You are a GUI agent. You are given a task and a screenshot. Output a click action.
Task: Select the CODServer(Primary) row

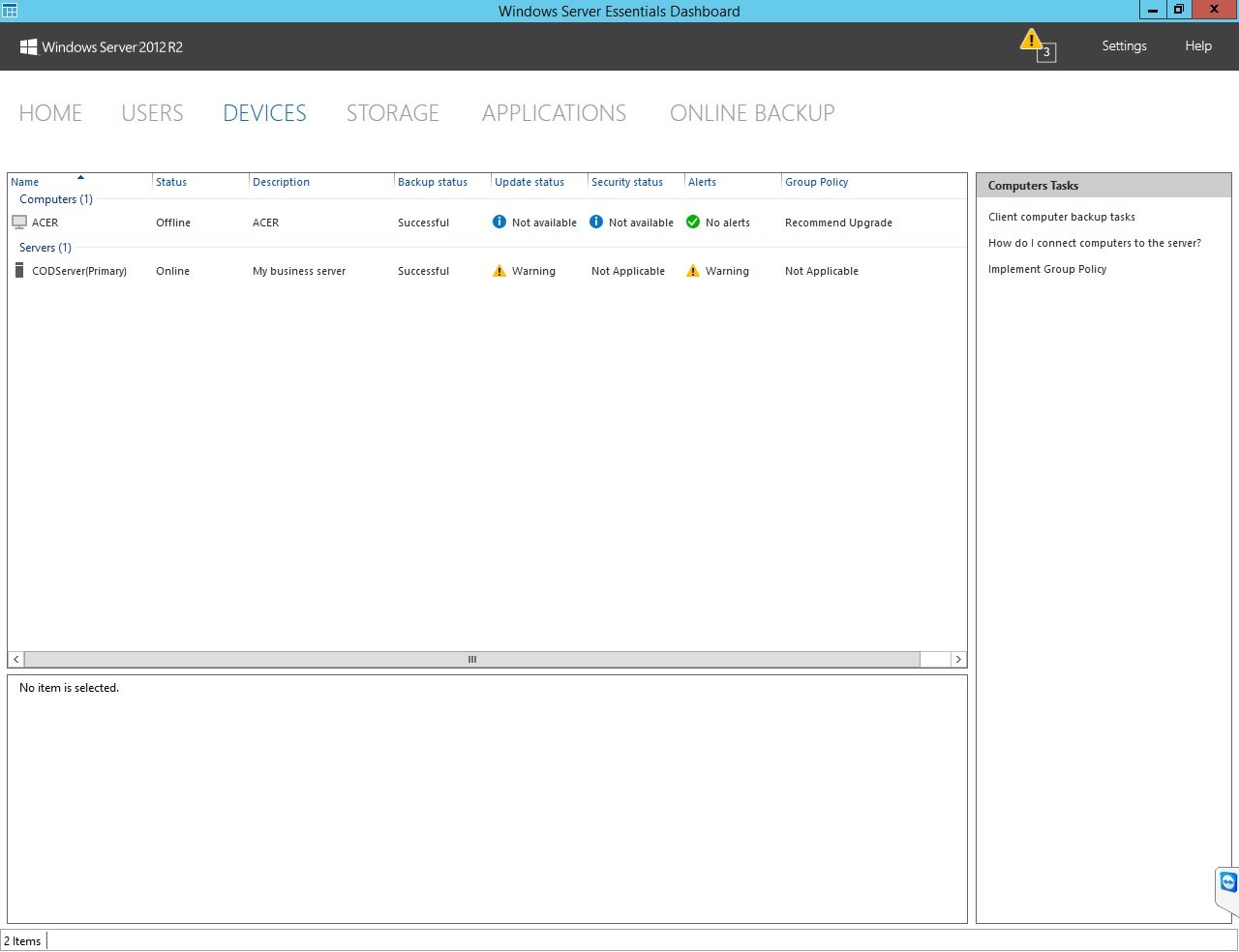click(x=487, y=271)
